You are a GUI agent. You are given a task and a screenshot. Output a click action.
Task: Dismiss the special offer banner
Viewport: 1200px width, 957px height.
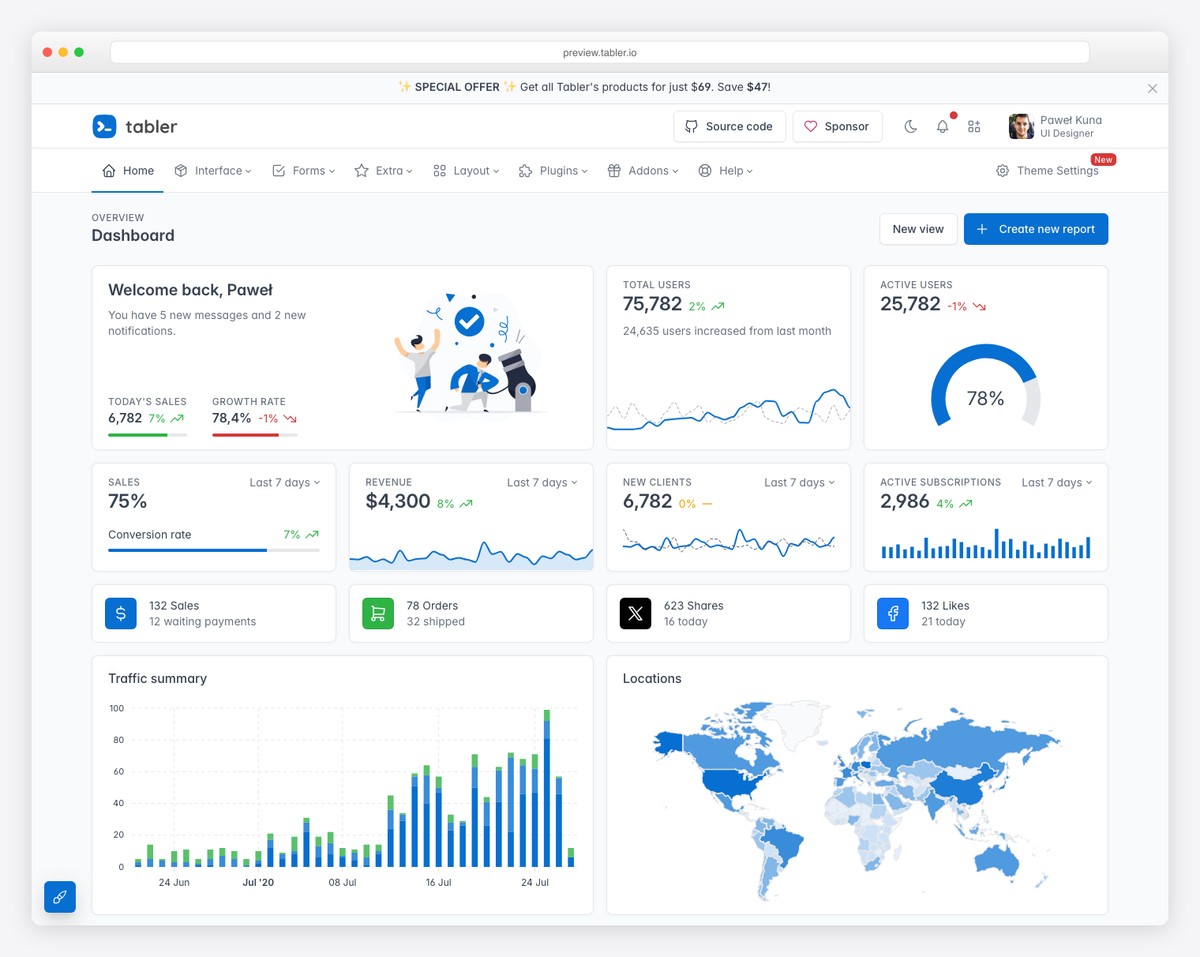coord(1152,88)
